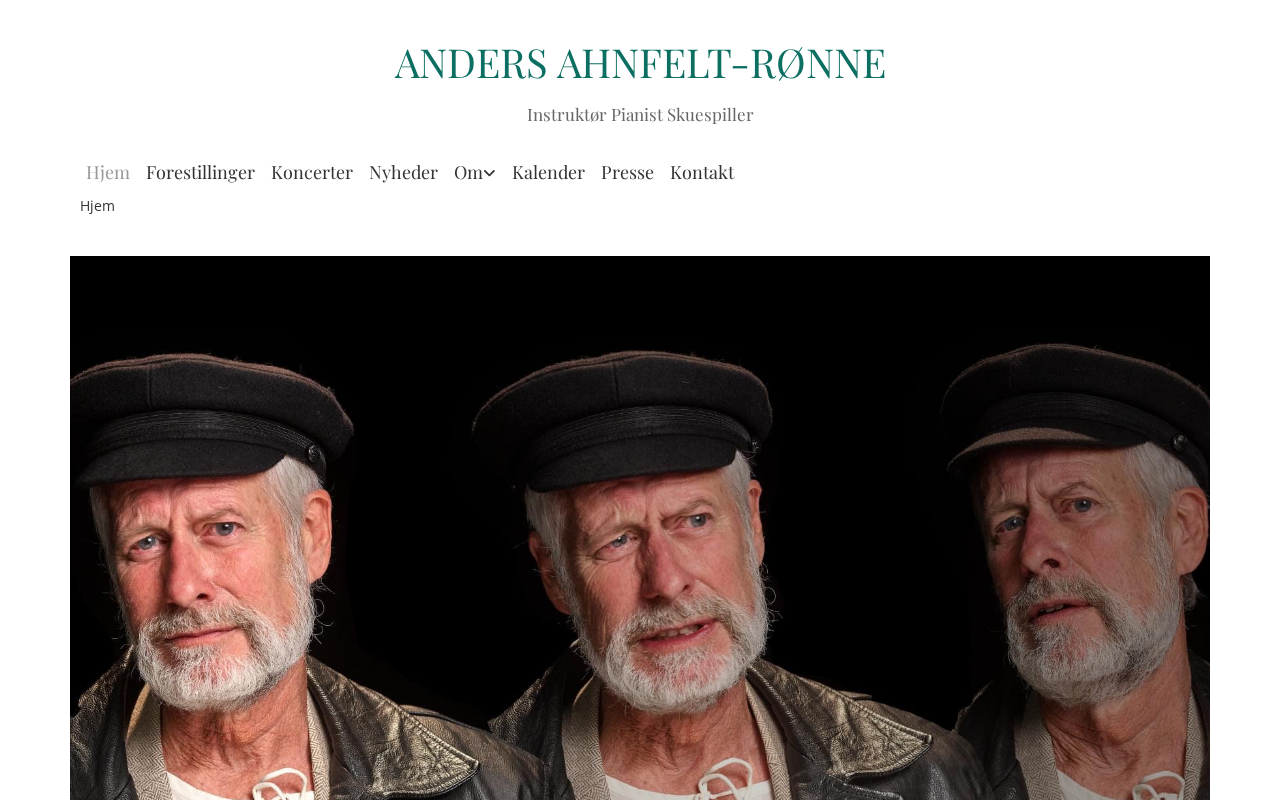Open the Kontakt page

pyautogui.click(x=702, y=172)
